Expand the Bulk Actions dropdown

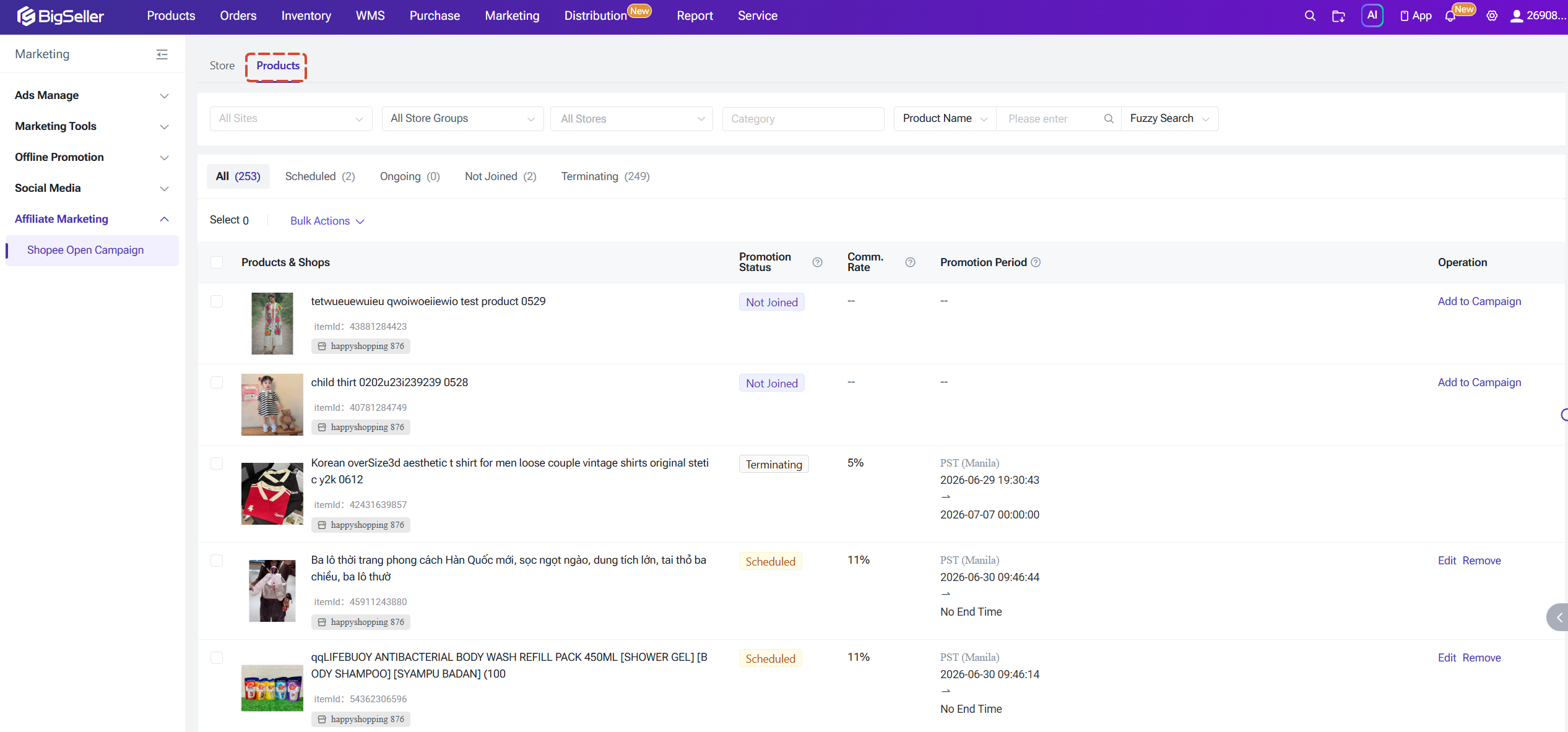(327, 221)
